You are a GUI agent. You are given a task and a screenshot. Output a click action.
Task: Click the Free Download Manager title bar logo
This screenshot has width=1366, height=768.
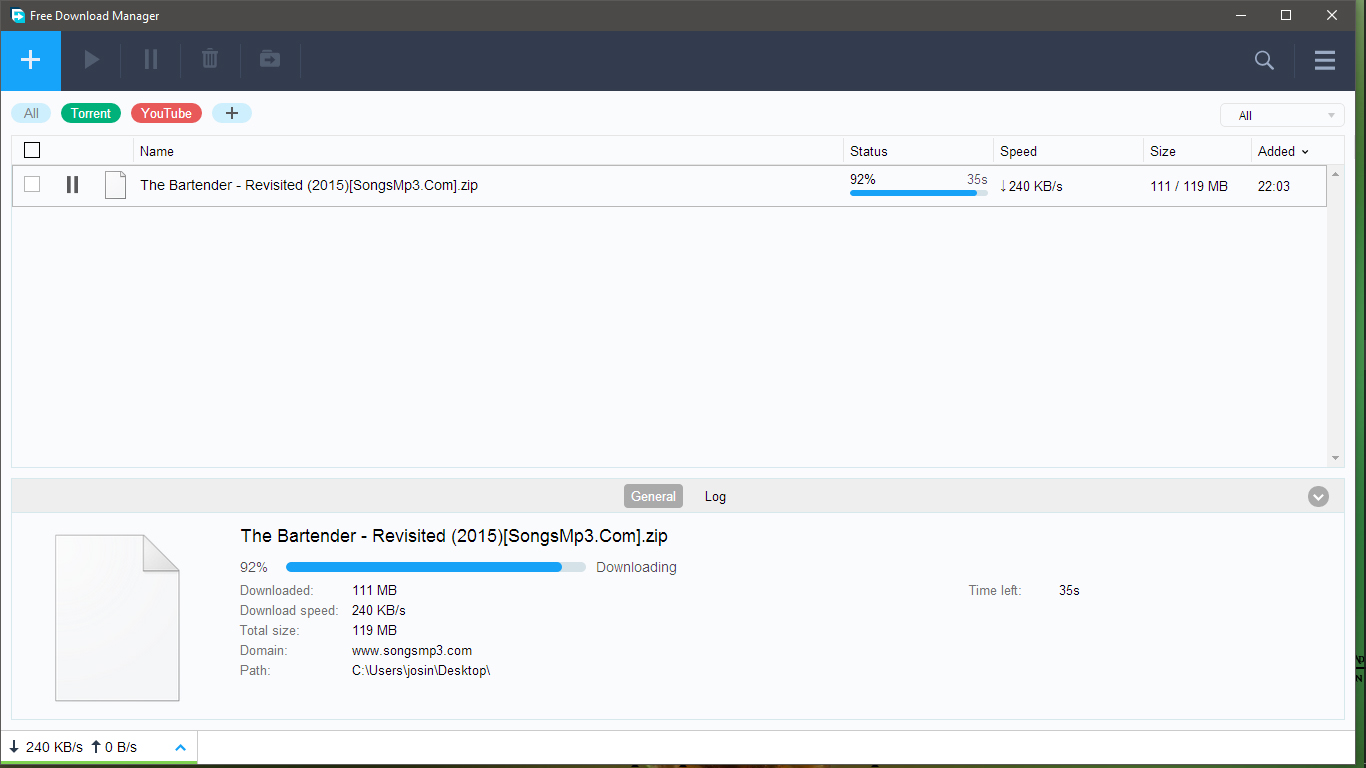tap(18, 16)
